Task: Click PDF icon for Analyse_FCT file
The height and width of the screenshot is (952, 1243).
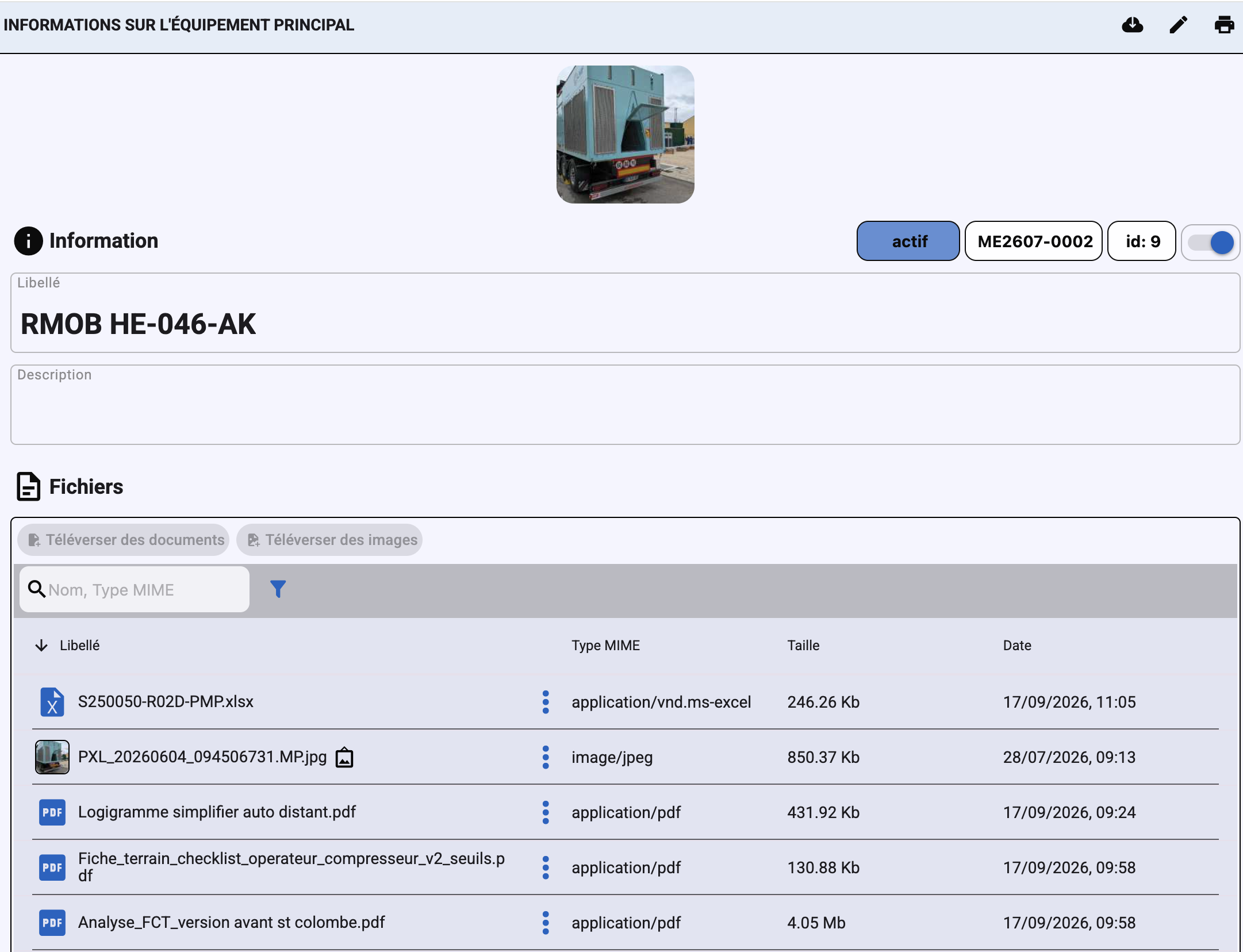Action: click(x=52, y=923)
